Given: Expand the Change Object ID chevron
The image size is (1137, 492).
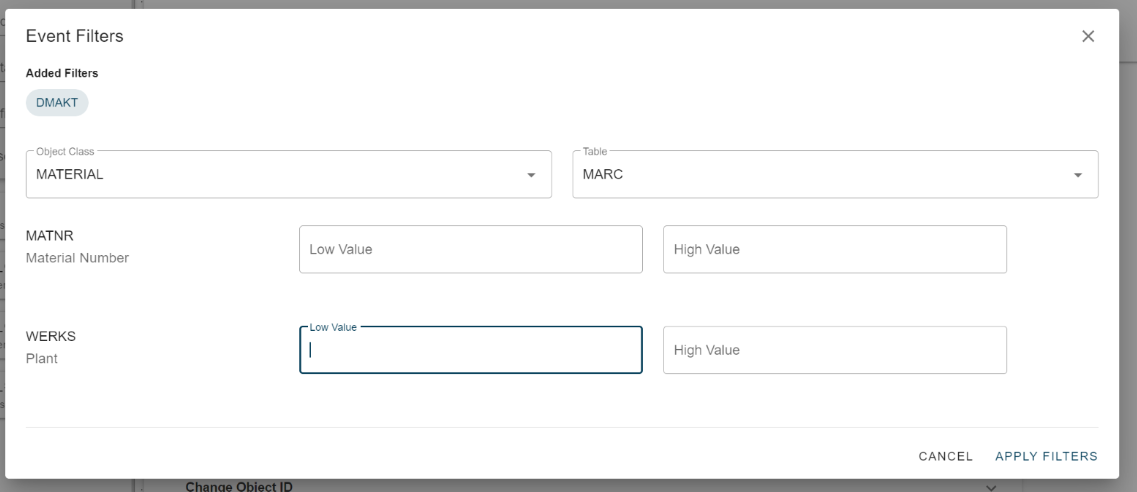Looking at the screenshot, I should [x=992, y=487].
